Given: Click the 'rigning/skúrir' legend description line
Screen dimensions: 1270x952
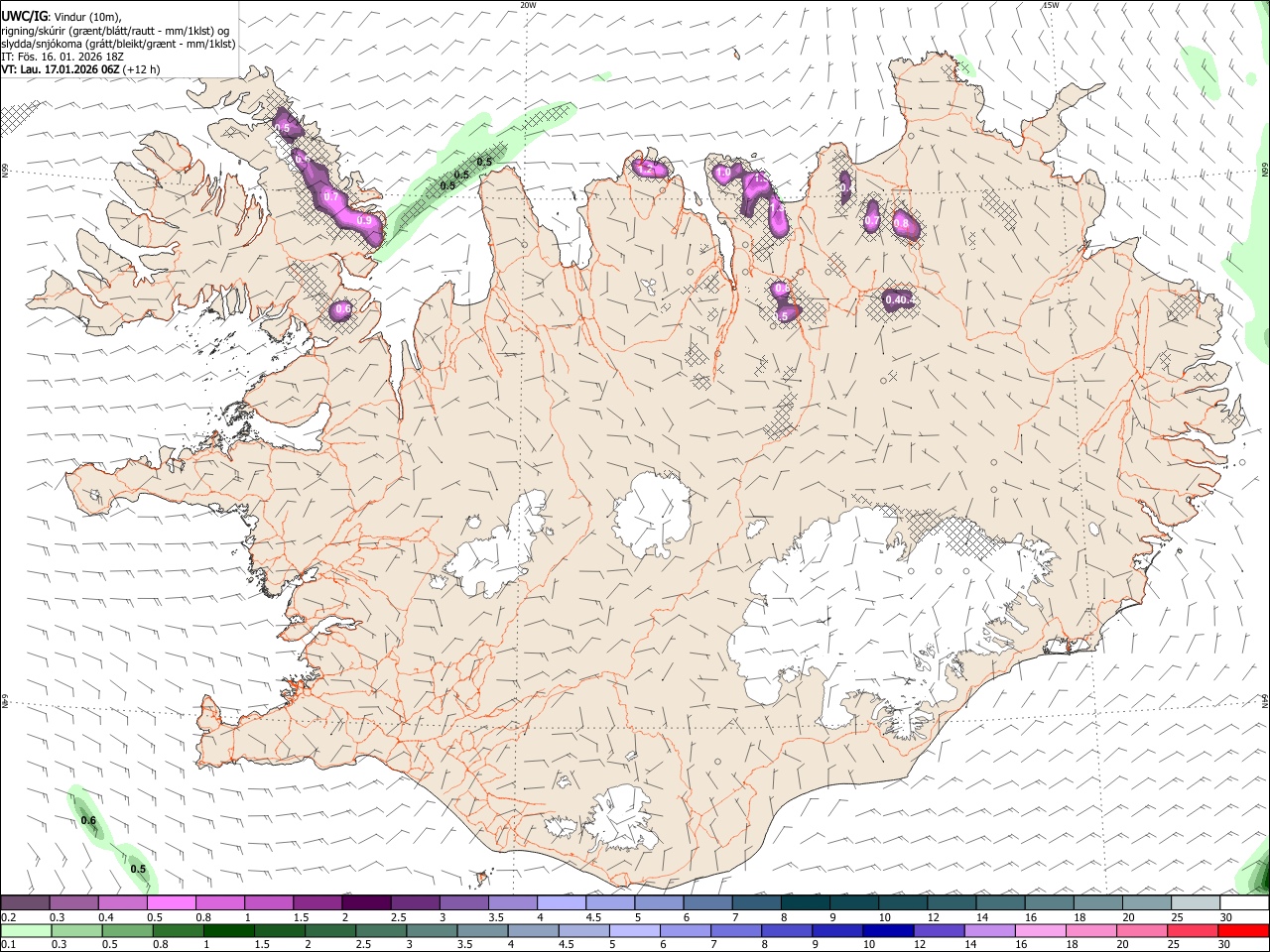Looking at the screenshot, I should (x=117, y=30).
